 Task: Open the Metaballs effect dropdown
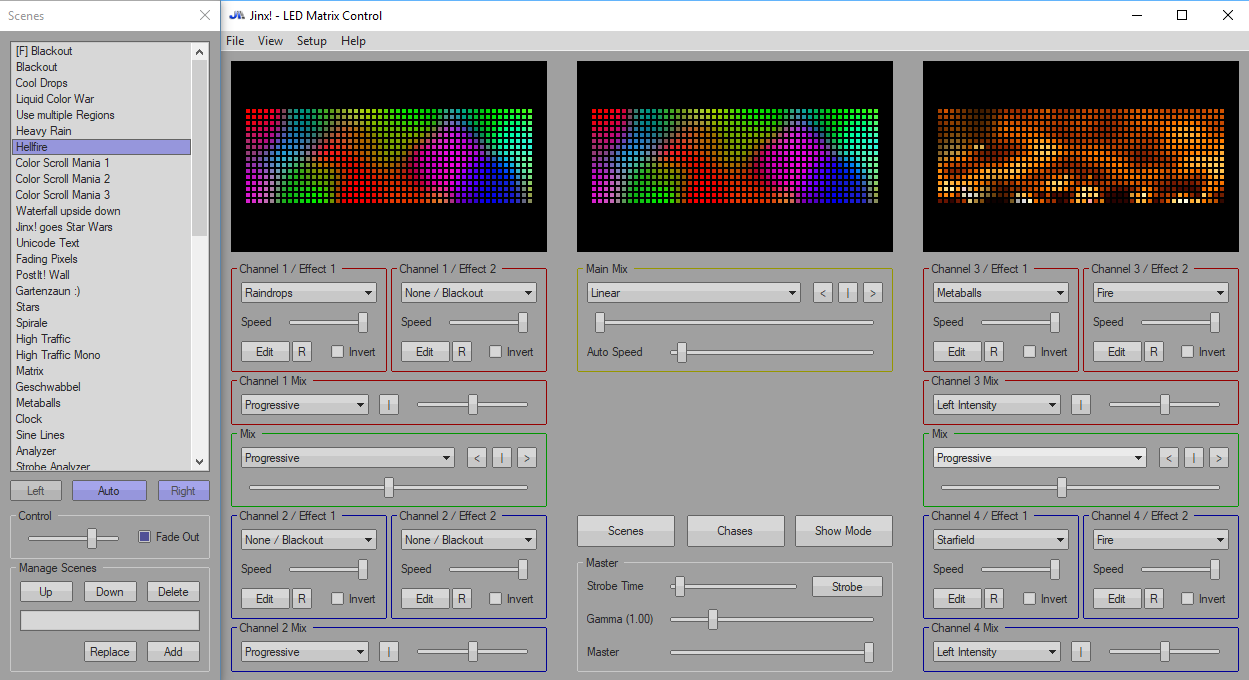click(x=1001, y=293)
